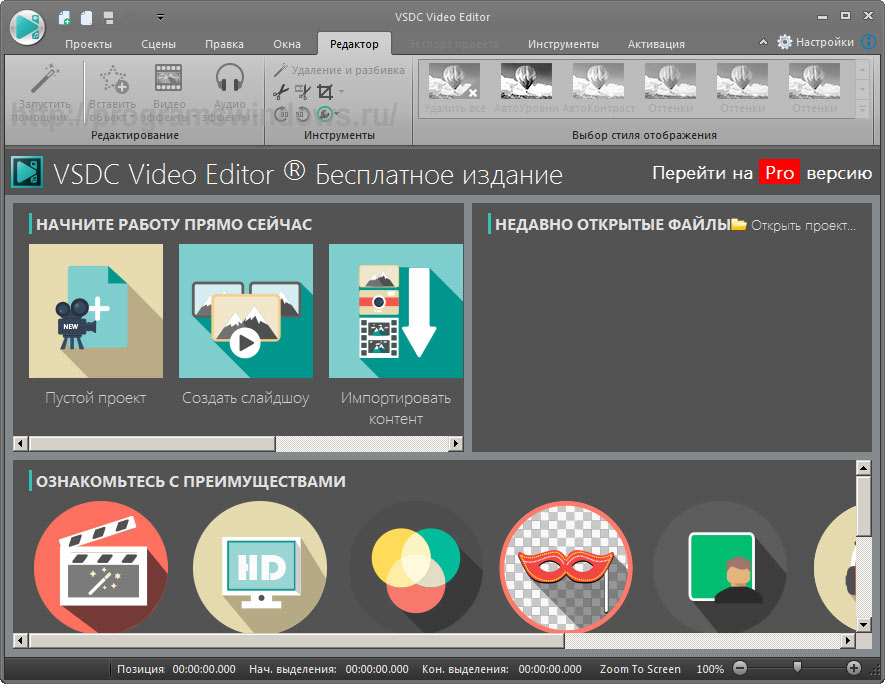Open the Правка tab
The image size is (885, 684).
pos(224,44)
